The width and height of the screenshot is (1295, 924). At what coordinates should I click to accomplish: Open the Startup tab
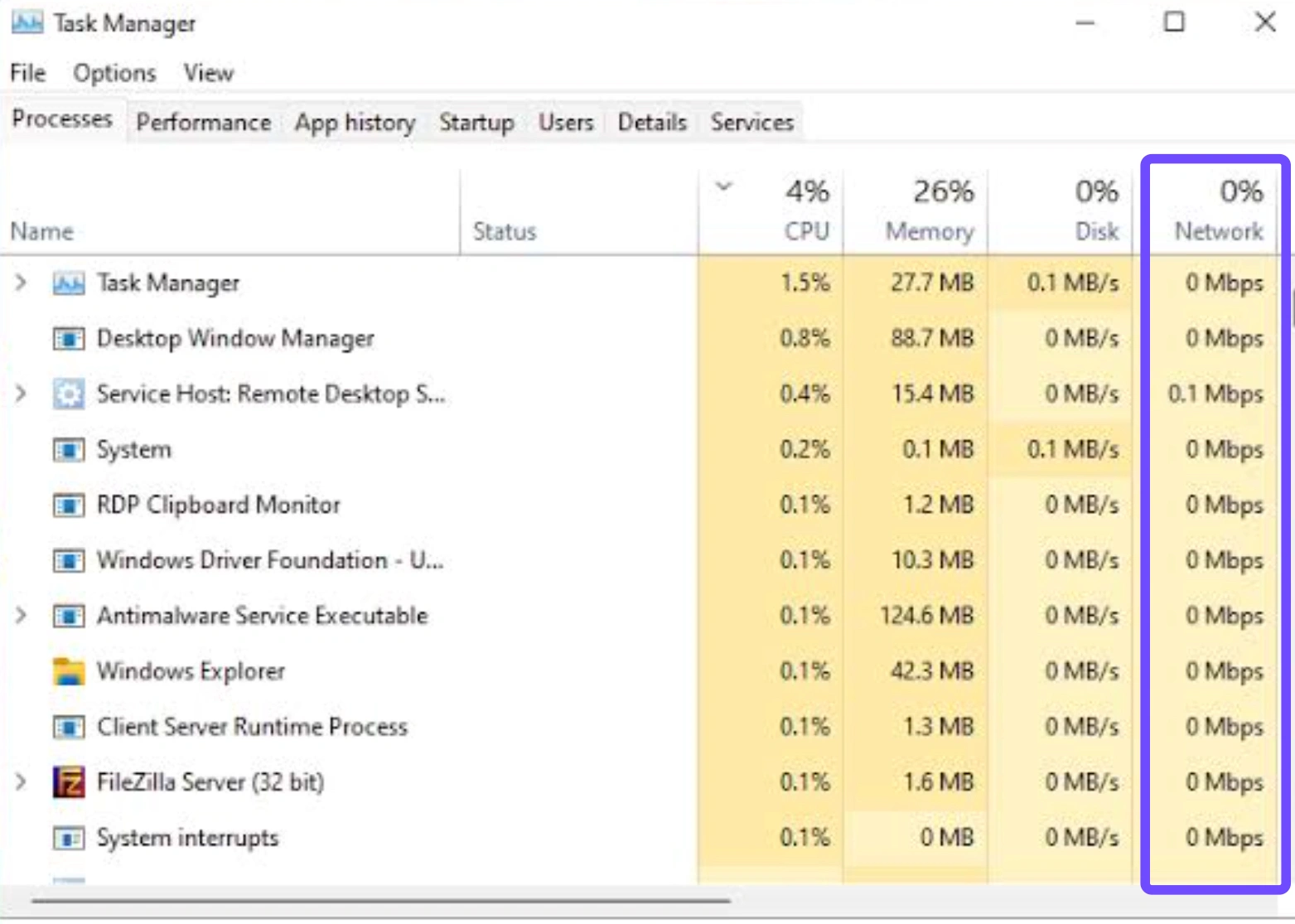476,123
